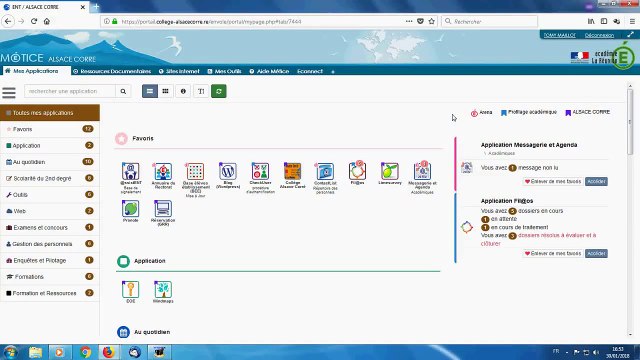
Task: Open Messagerie et Agenda icon in Favoris
Action: coord(422,171)
